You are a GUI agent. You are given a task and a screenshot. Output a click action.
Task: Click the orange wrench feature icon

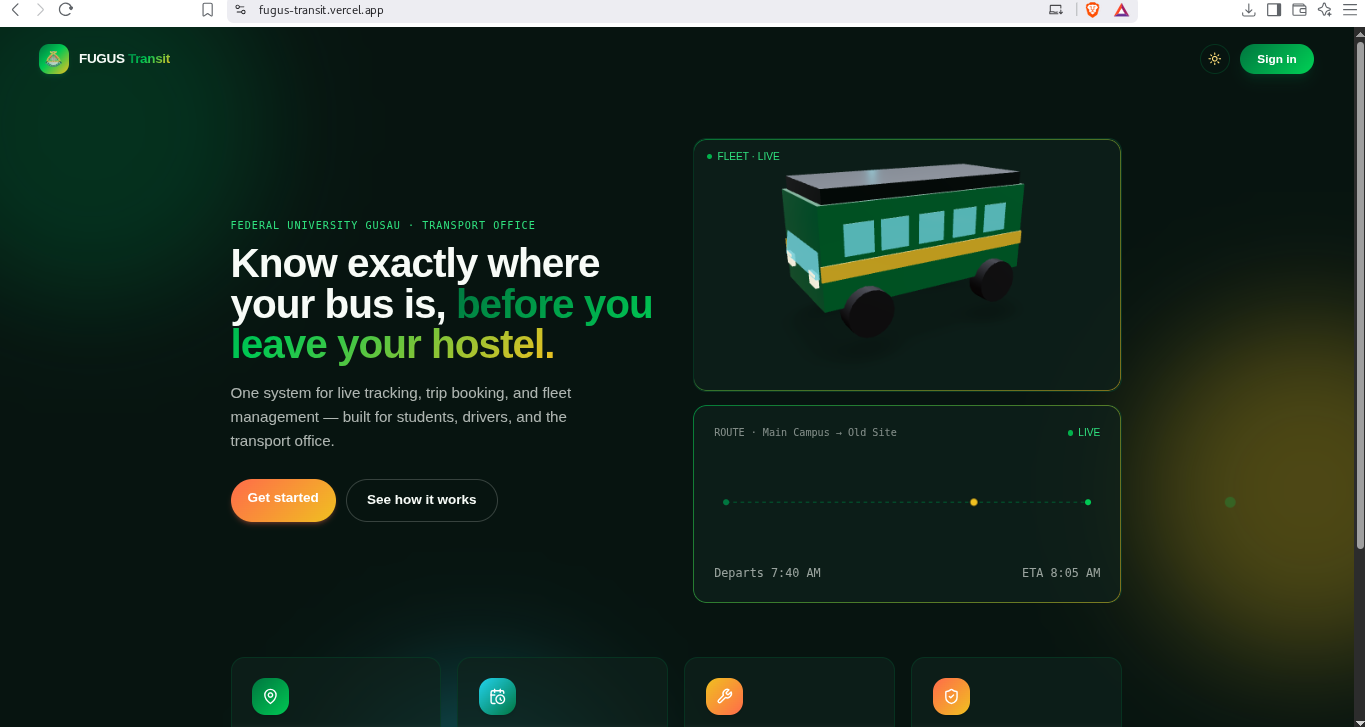tap(724, 697)
